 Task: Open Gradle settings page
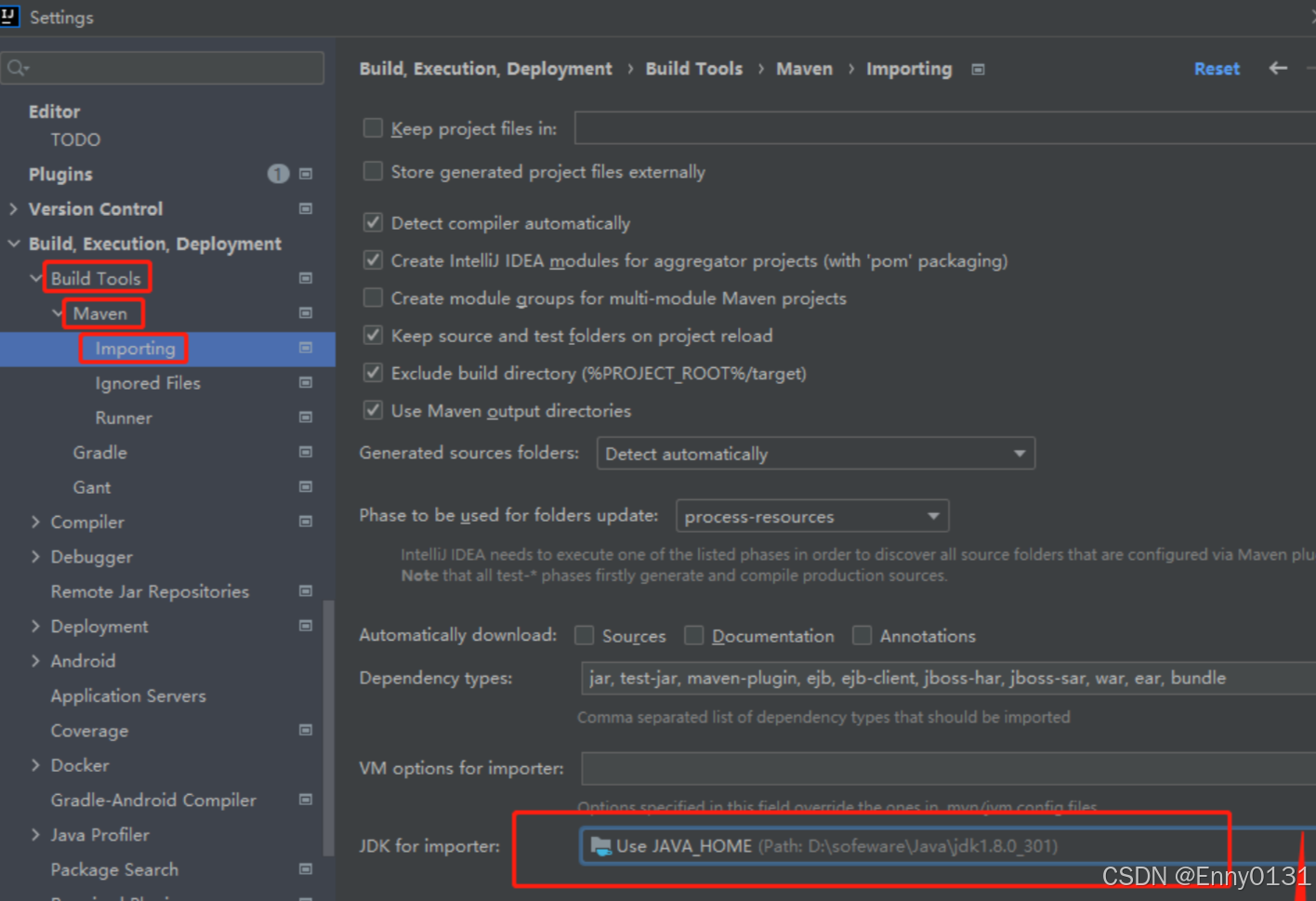tap(100, 452)
